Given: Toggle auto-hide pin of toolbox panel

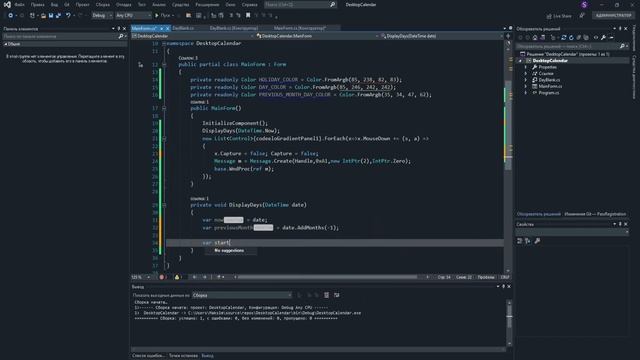Looking at the screenshot, I should tap(119, 29).
